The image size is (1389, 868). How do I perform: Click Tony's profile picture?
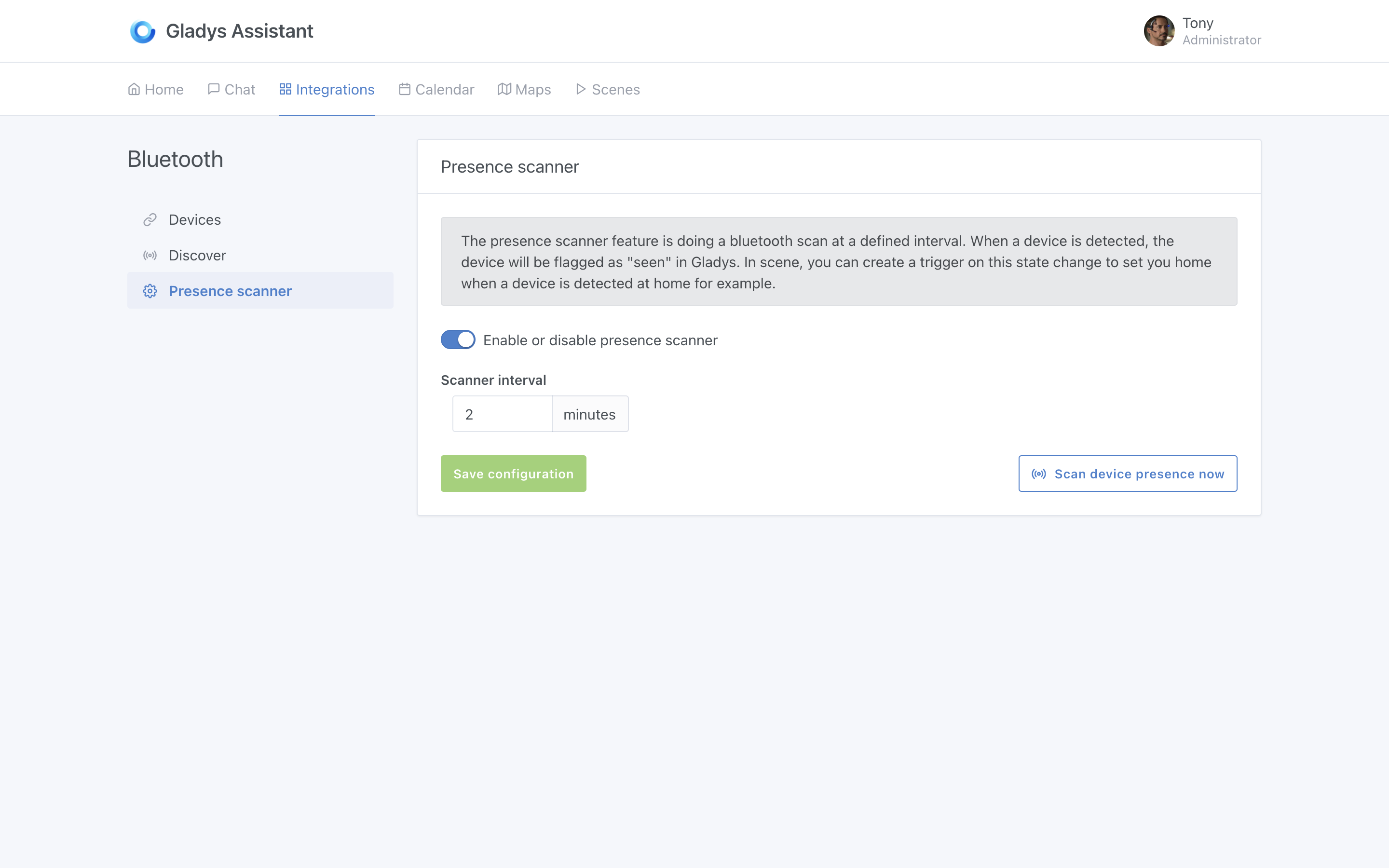click(1159, 30)
